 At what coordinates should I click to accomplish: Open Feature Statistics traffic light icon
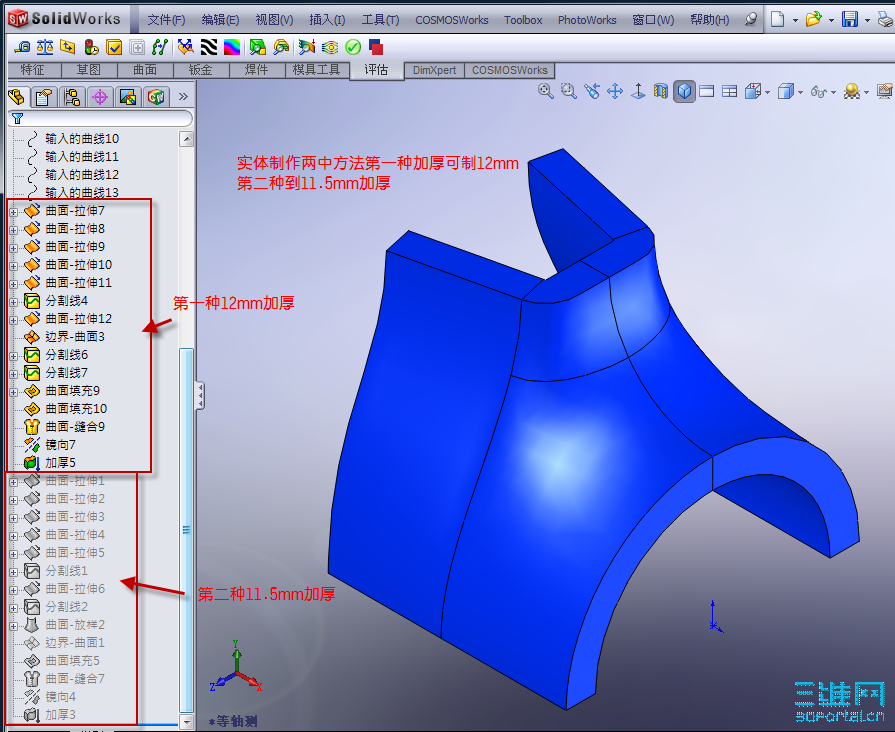coord(91,47)
